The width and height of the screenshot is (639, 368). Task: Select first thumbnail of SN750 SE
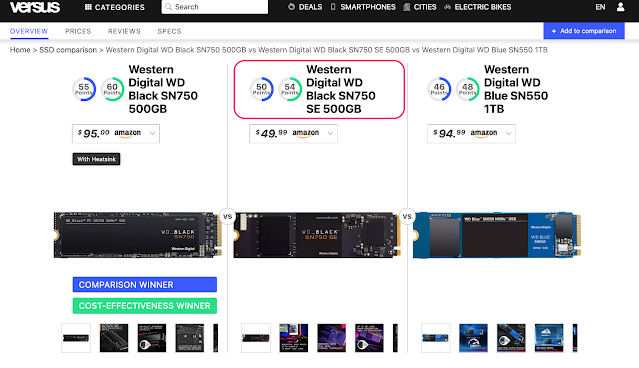256,338
